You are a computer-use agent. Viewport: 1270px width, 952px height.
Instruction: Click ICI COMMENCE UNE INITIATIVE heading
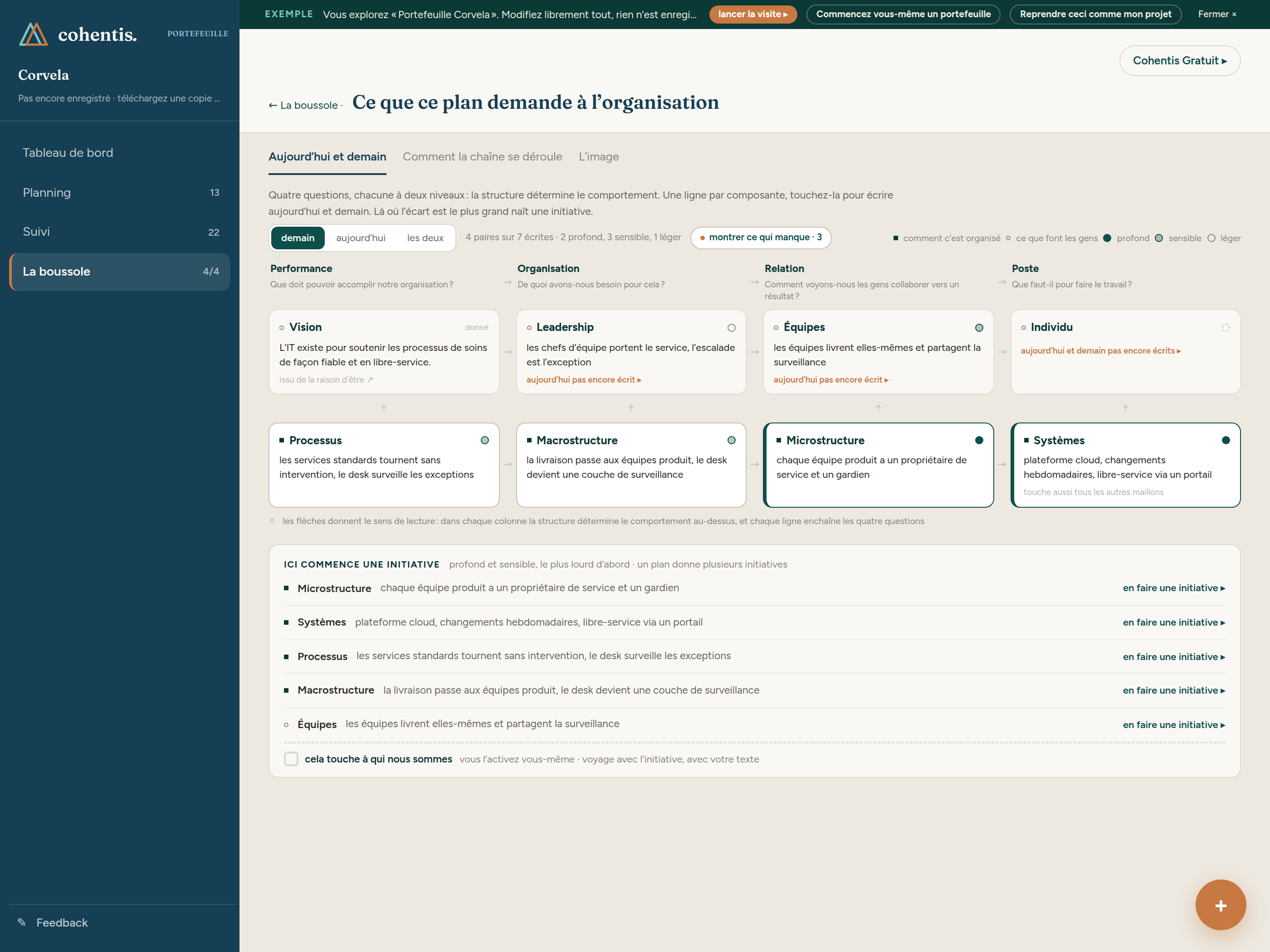361,565
